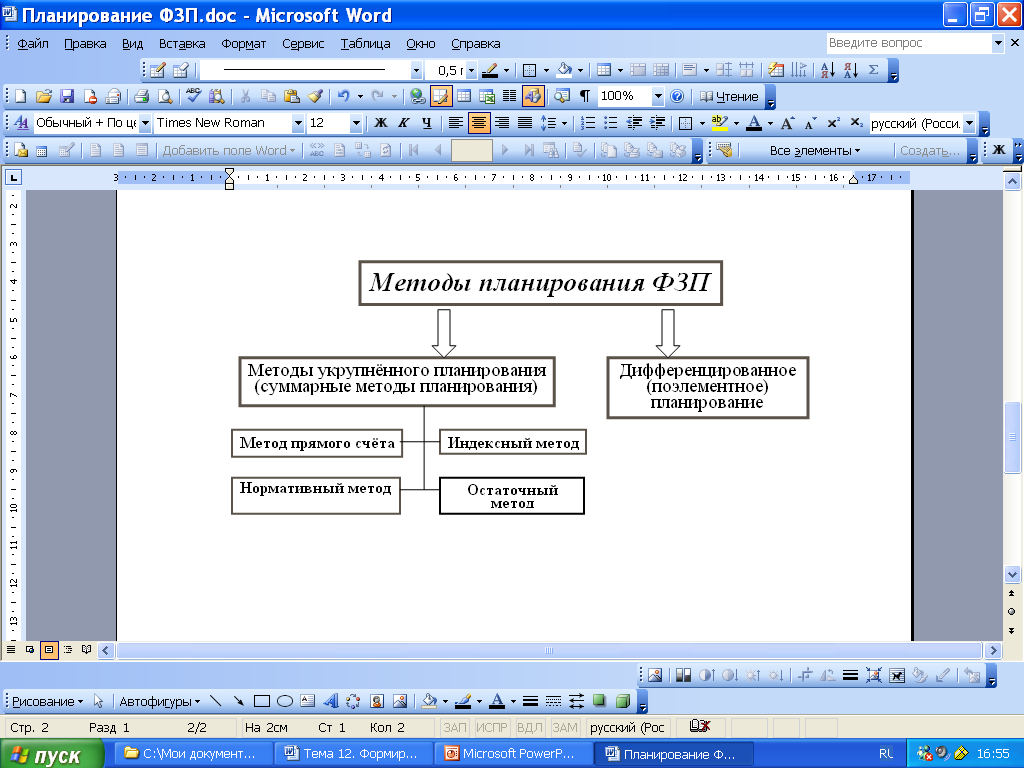Type in the Введите вопрос box
1024x768 pixels.
point(908,43)
